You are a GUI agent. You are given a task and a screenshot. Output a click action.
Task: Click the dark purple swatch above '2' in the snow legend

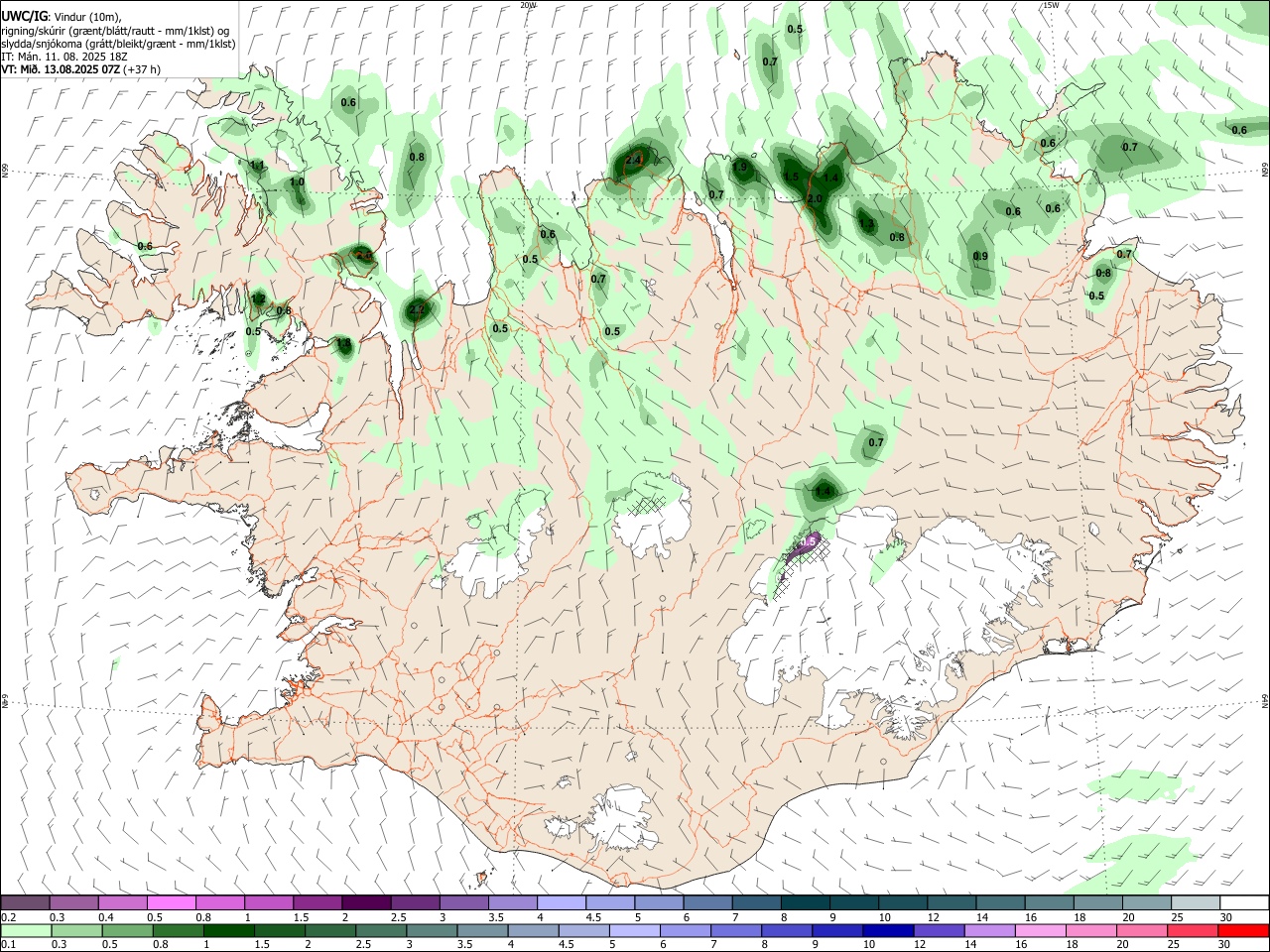pyautogui.click(x=366, y=903)
